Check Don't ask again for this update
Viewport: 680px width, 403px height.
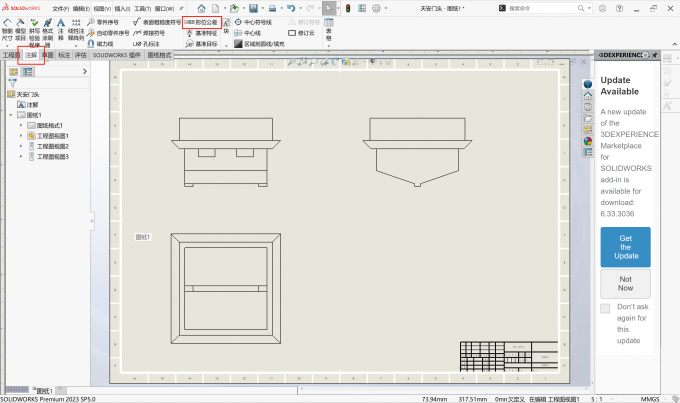point(605,308)
